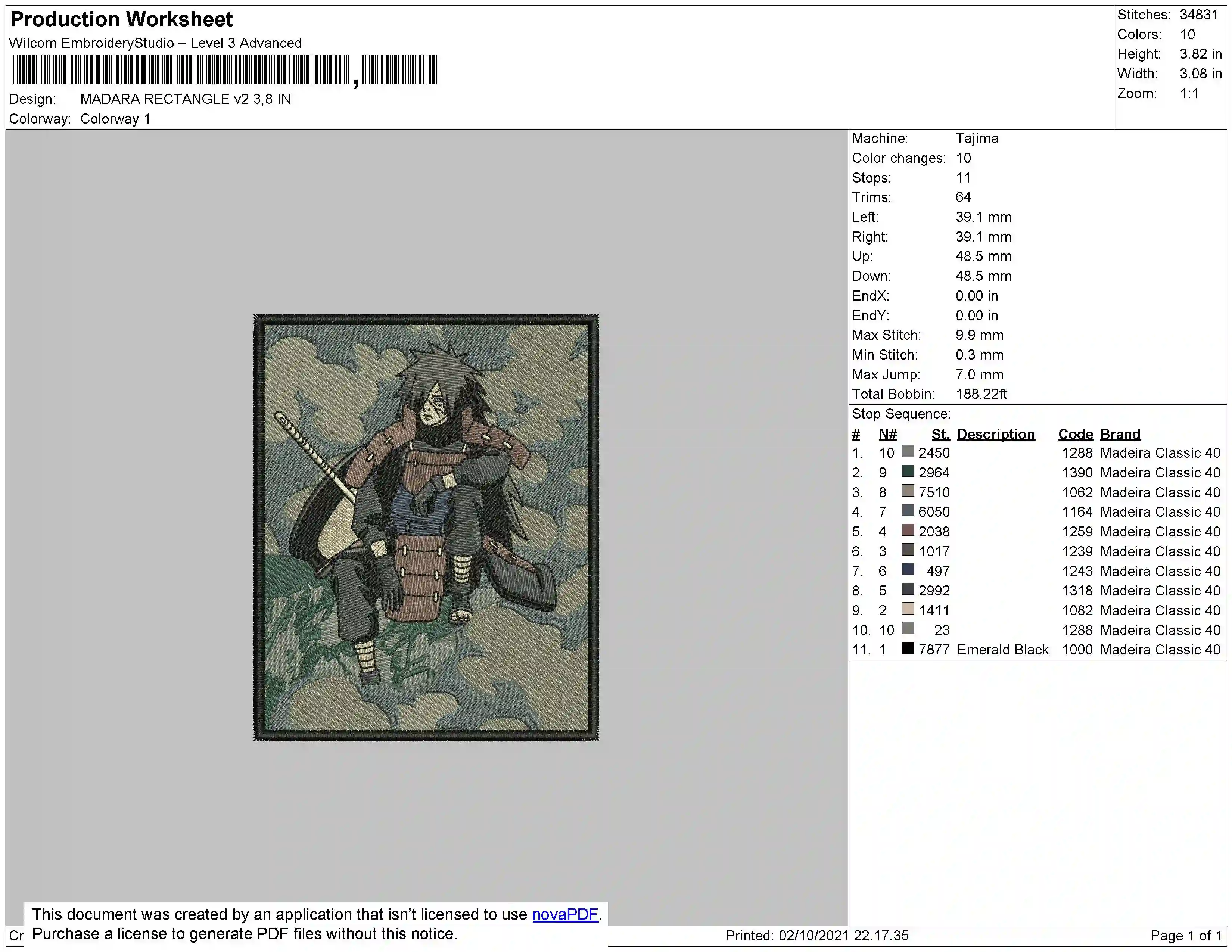Click the Color changes label
Viewport: 1232px width, 952px height.
[899, 158]
